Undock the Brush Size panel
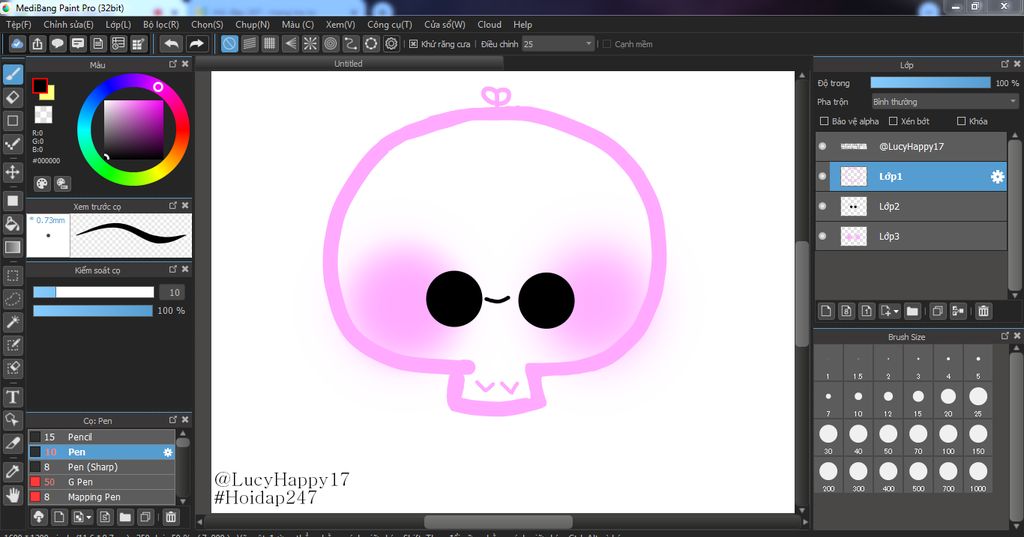Image resolution: width=1024 pixels, height=537 pixels. tap(1004, 336)
